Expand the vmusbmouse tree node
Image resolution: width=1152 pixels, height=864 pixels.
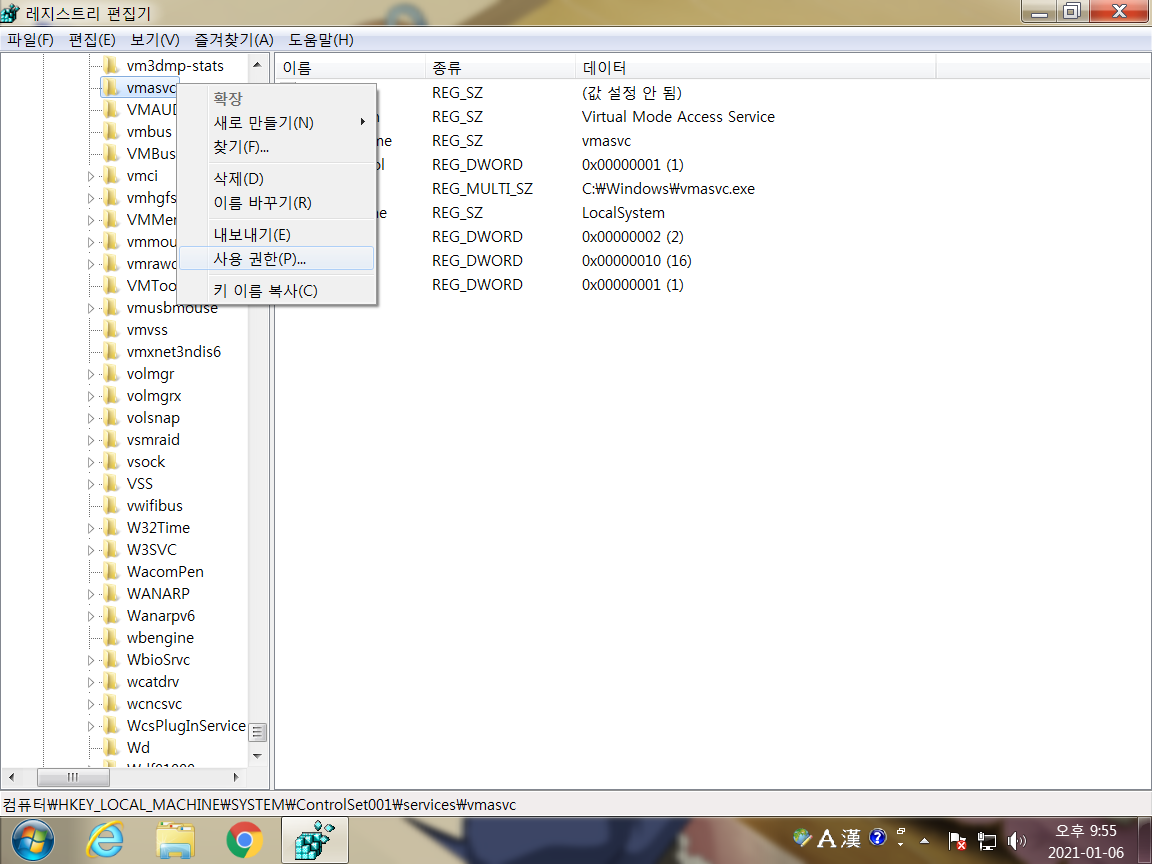(x=91, y=308)
